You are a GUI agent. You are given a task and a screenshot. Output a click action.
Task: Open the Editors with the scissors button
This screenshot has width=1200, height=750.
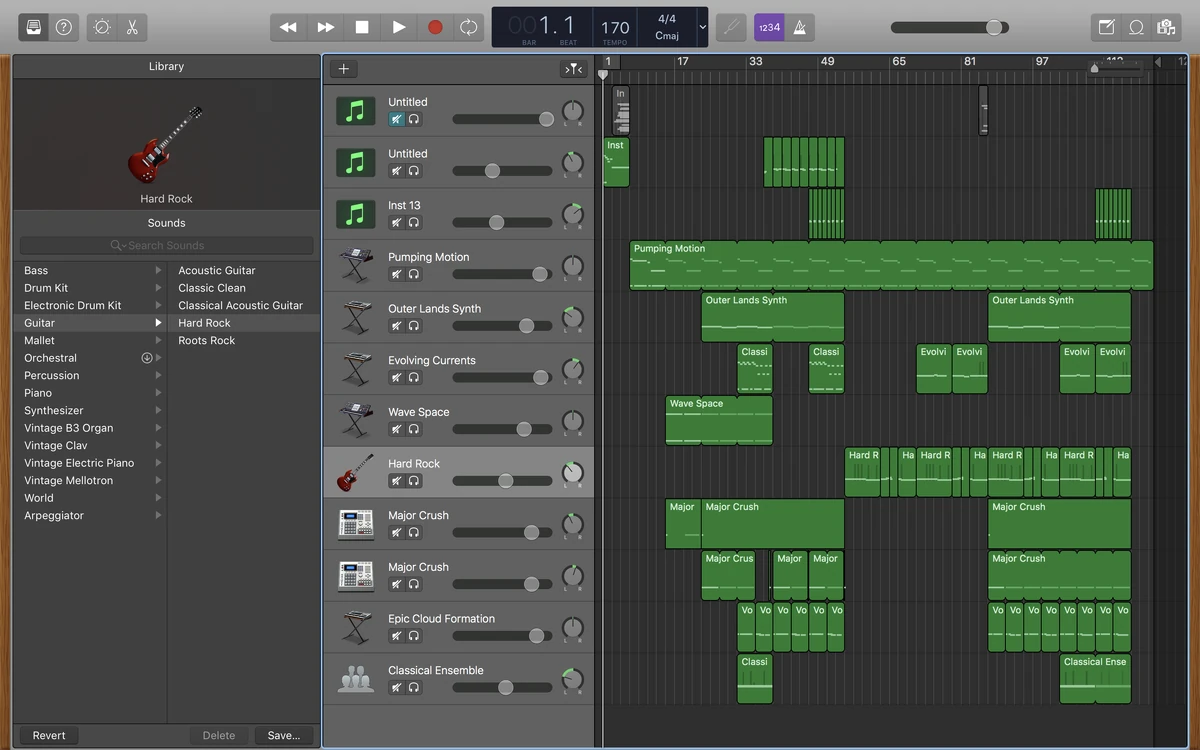(x=132, y=27)
